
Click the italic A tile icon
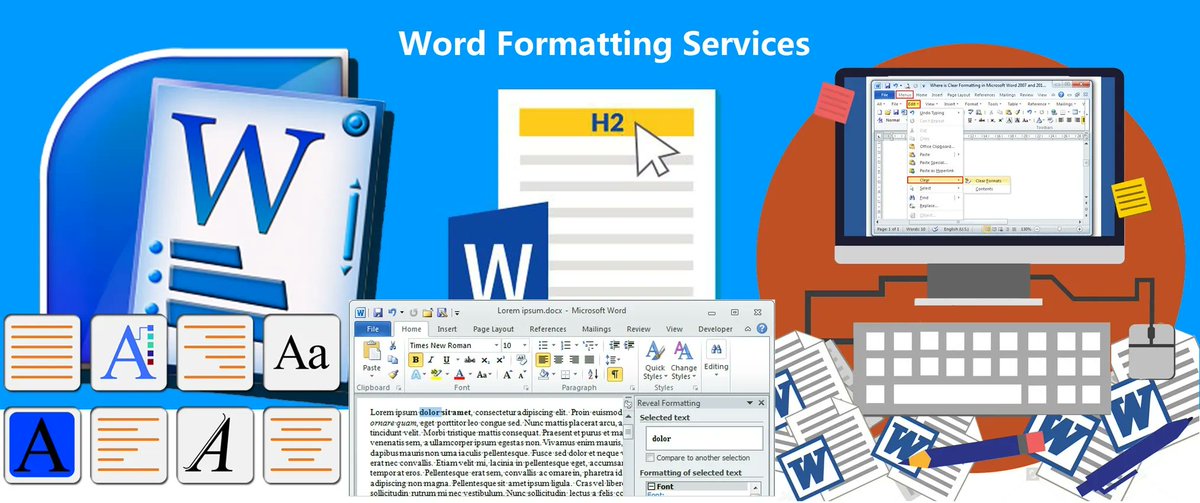(x=213, y=446)
